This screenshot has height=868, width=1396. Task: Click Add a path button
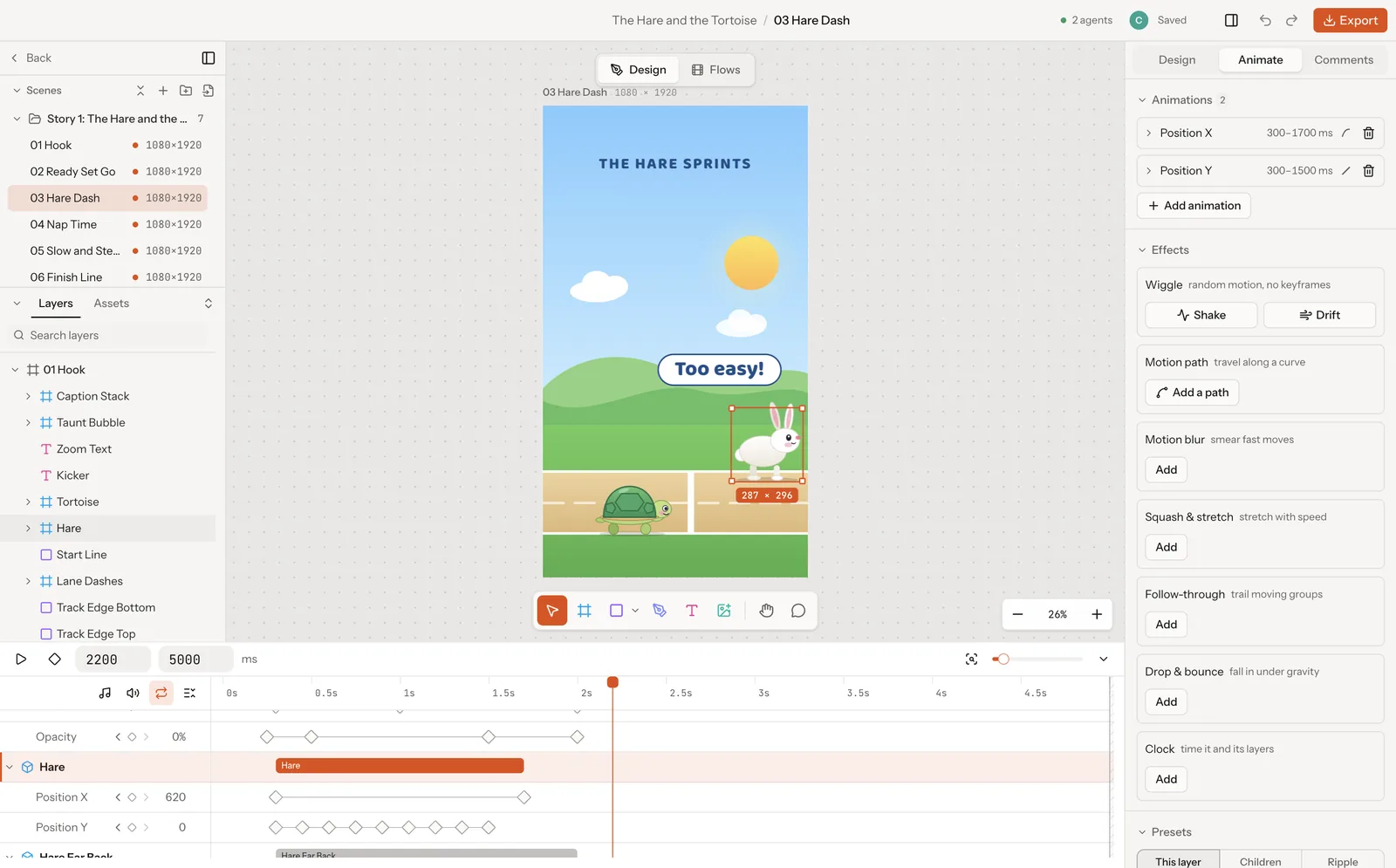click(1192, 393)
